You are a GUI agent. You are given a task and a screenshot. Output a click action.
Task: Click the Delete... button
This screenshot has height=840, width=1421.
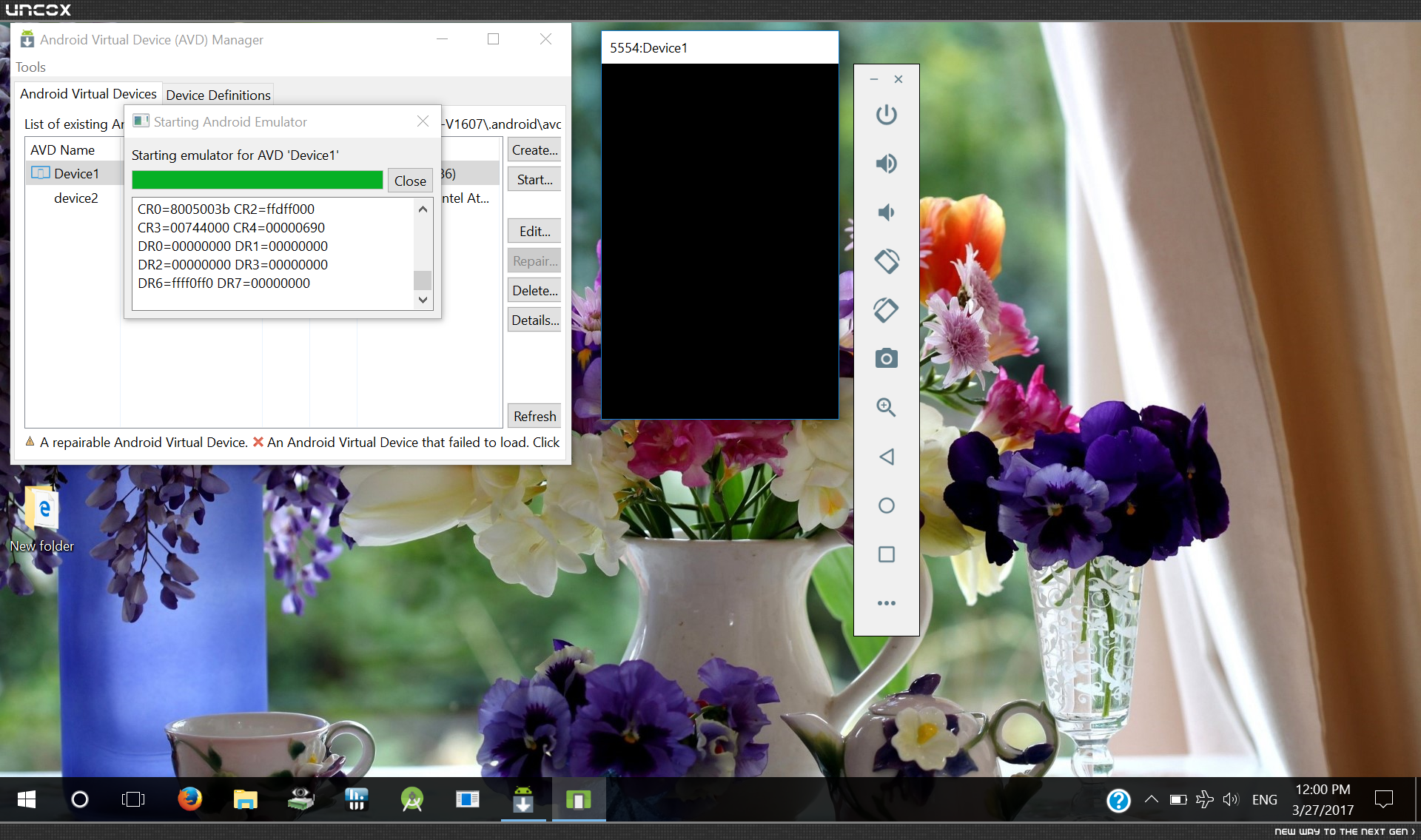point(534,290)
